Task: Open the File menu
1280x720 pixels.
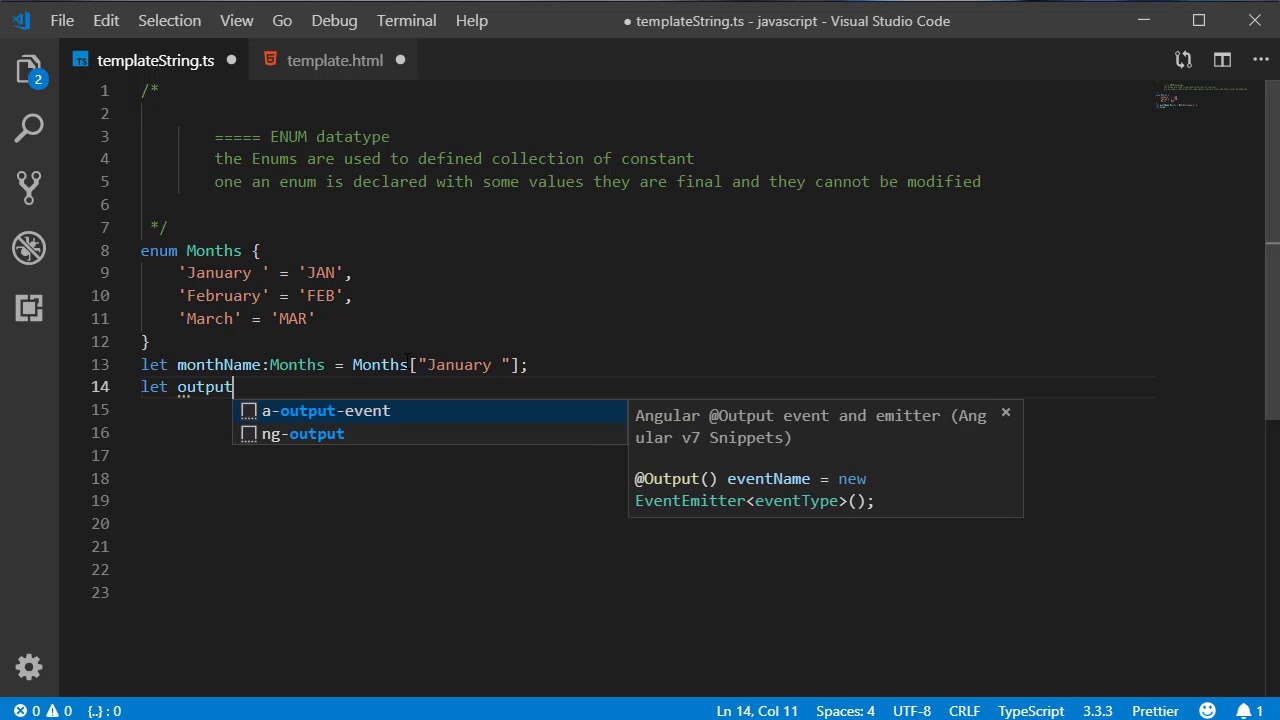Action: (x=62, y=20)
